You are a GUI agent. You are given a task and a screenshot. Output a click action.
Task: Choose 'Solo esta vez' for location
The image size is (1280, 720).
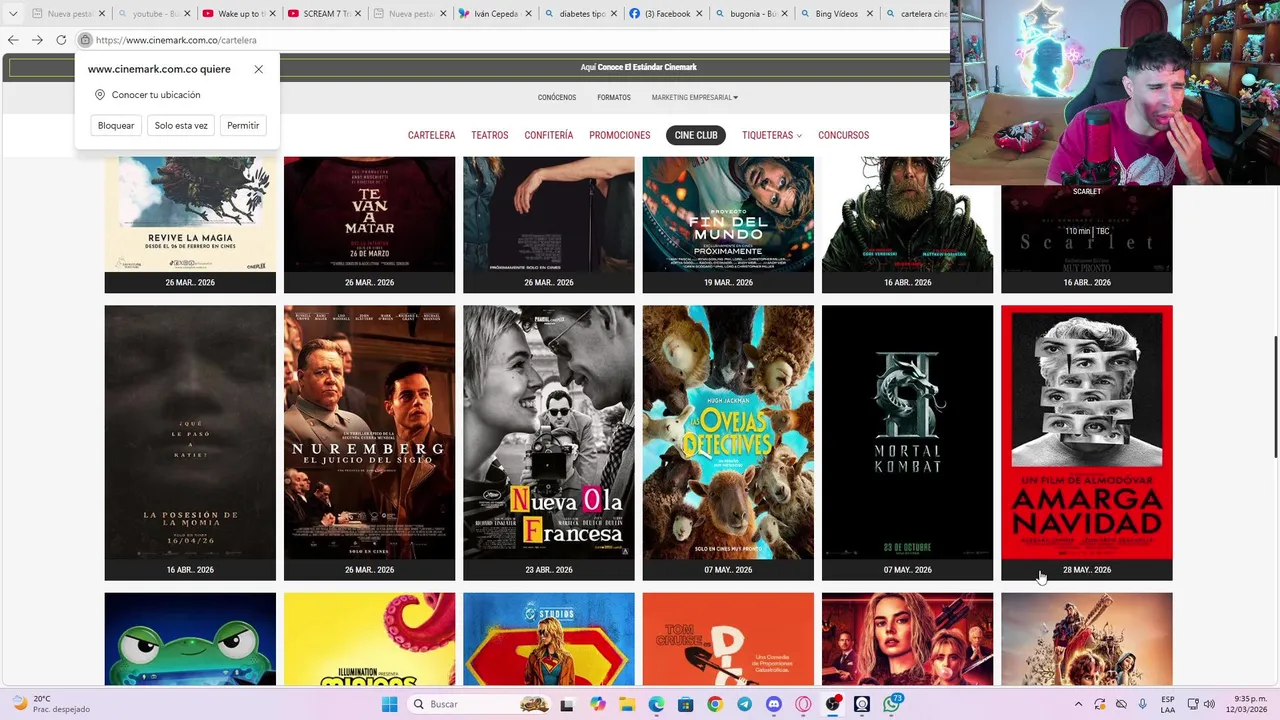click(181, 125)
